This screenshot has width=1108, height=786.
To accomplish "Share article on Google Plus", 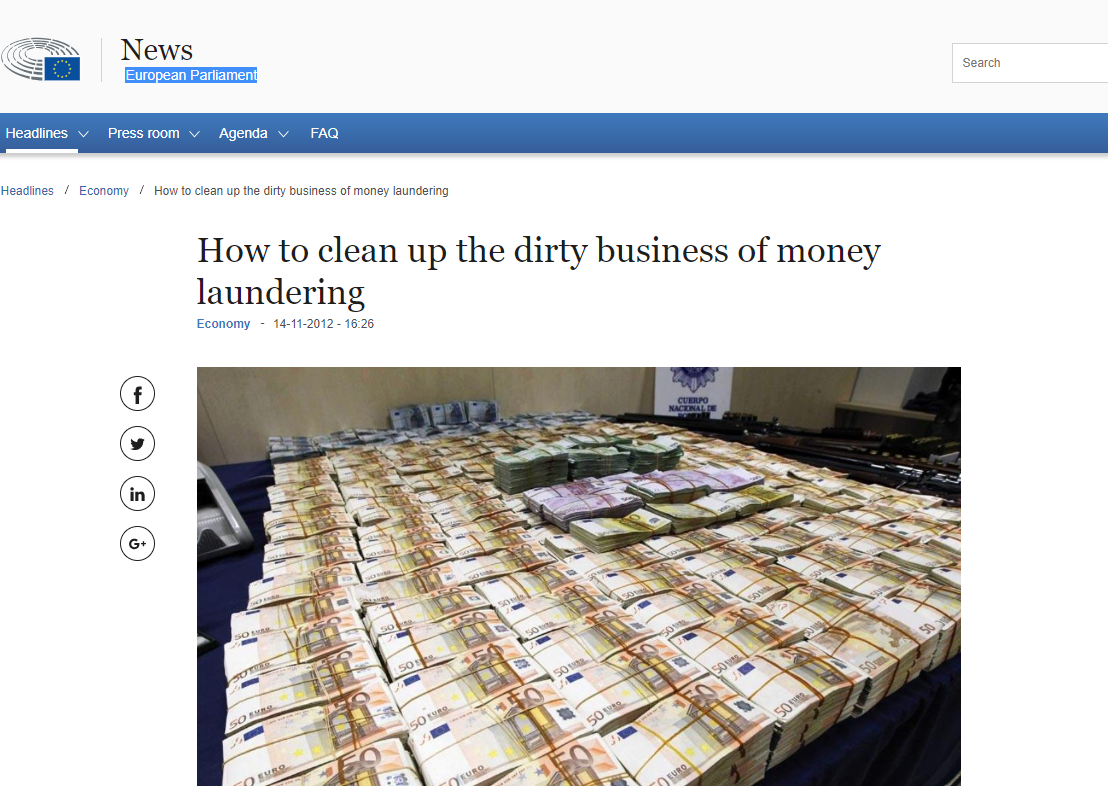I will 137,544.
